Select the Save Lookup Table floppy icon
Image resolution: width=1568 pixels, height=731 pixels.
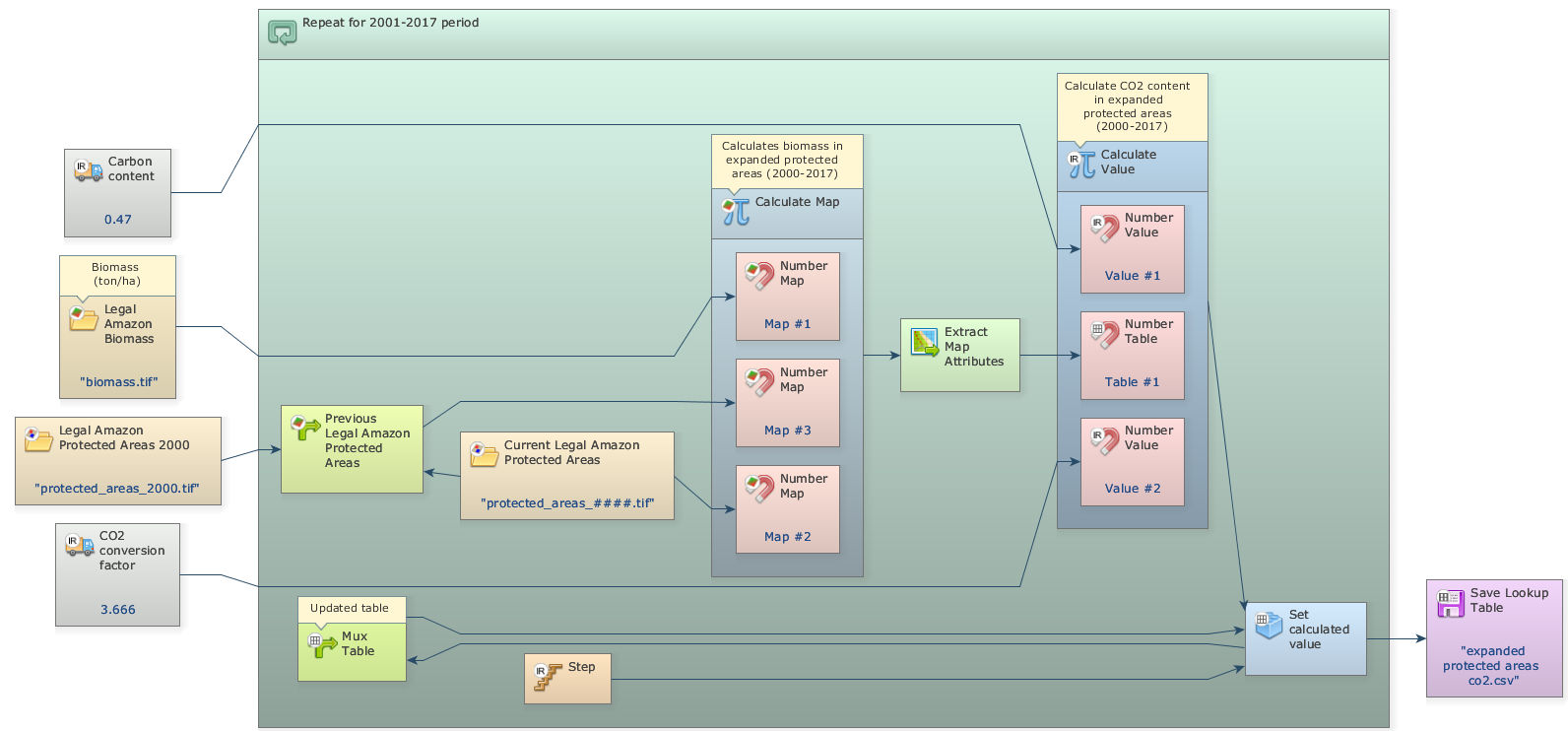point(1450,603)
